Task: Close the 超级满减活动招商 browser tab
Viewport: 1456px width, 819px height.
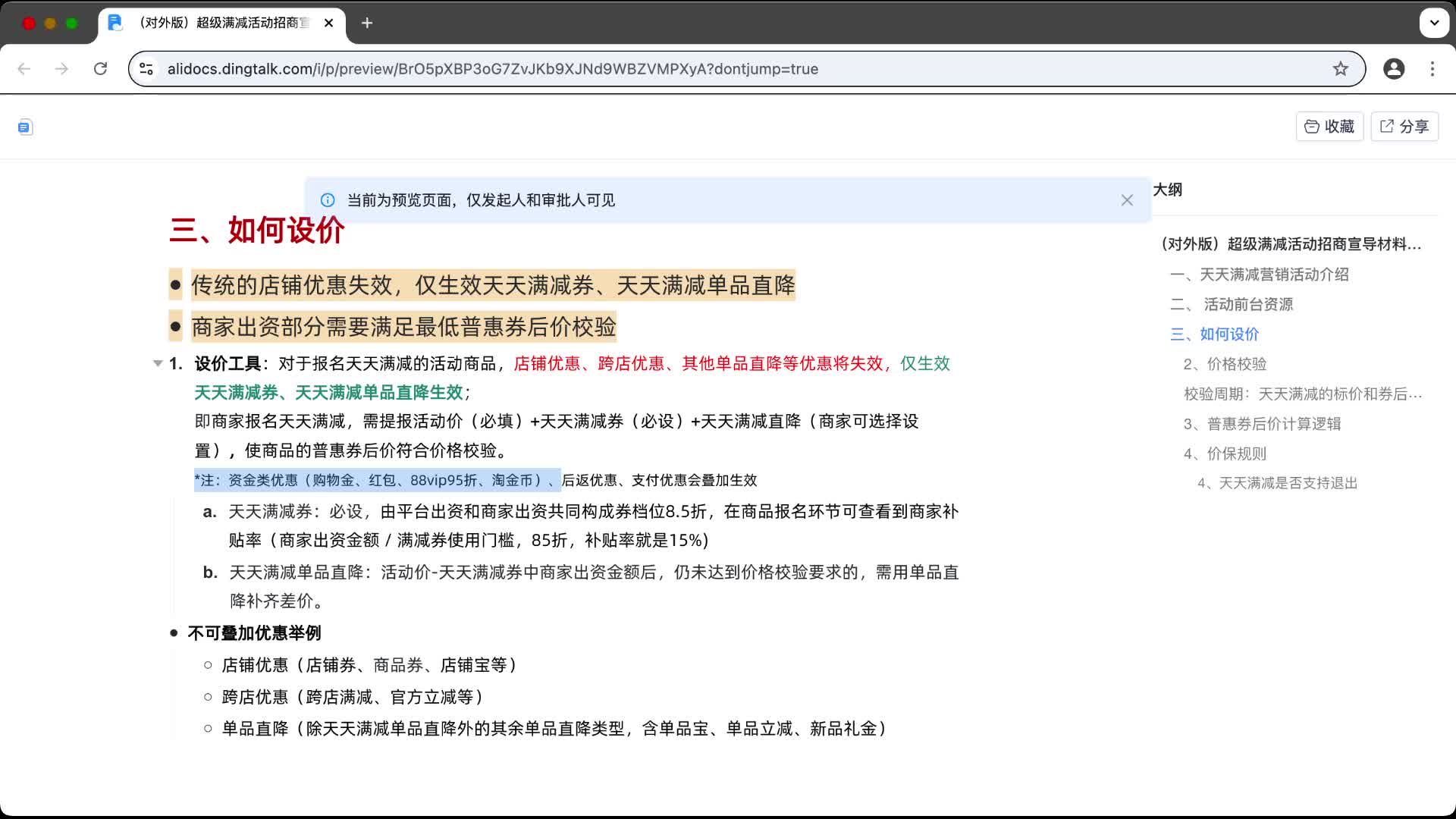Action: pos(328,23)
